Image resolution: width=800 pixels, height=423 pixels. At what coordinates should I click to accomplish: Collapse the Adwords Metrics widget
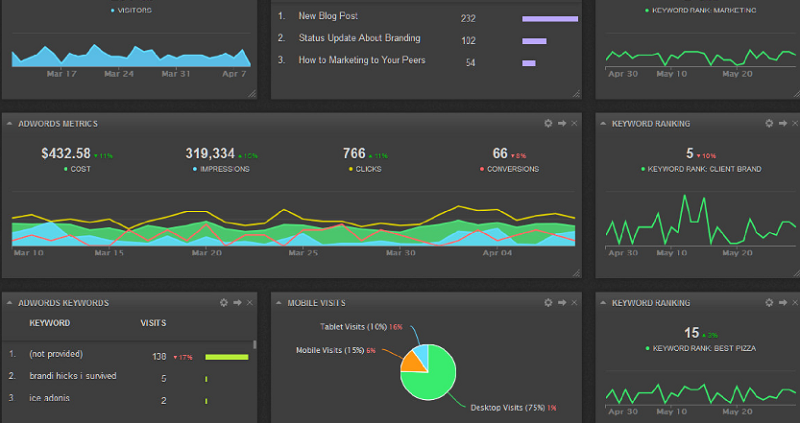coord(9,123)
